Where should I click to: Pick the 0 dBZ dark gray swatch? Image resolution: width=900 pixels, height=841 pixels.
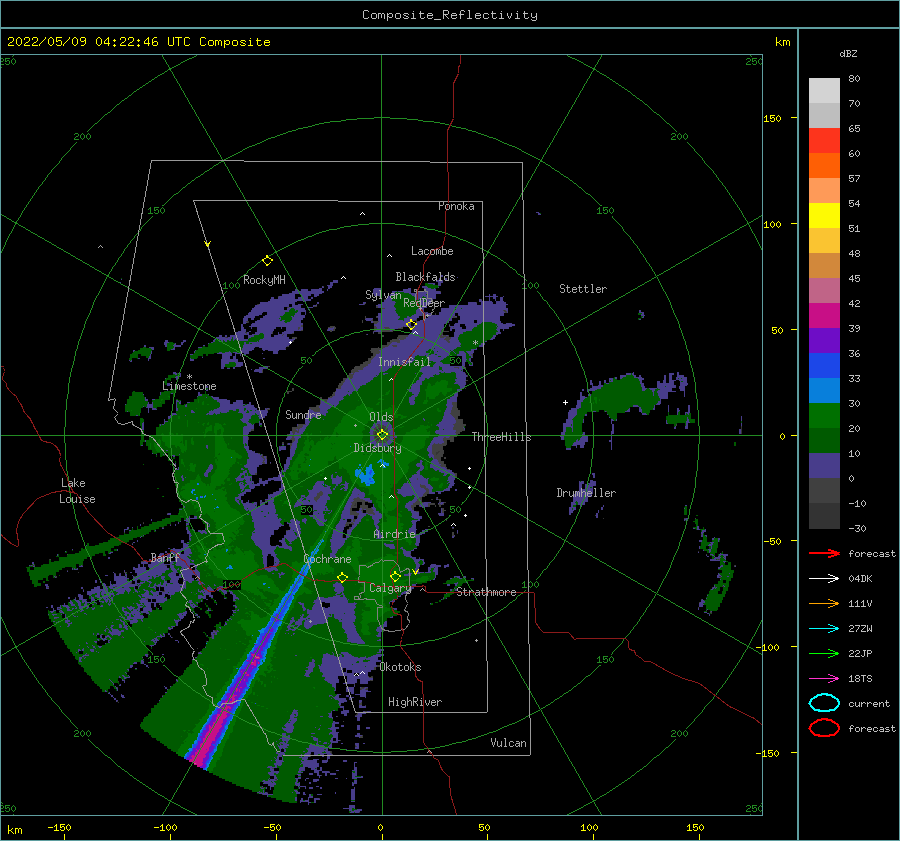coord(824,490)
